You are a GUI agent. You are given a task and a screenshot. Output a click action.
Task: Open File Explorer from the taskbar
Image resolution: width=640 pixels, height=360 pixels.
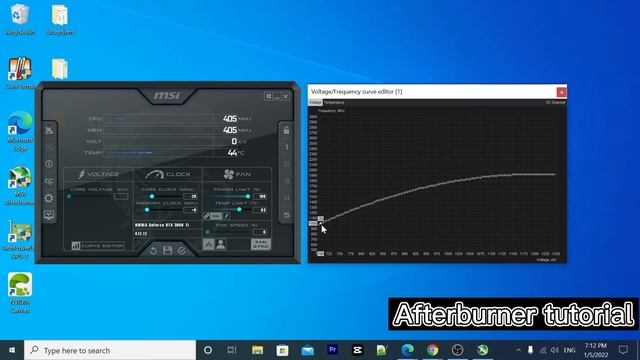coord(258,350)
